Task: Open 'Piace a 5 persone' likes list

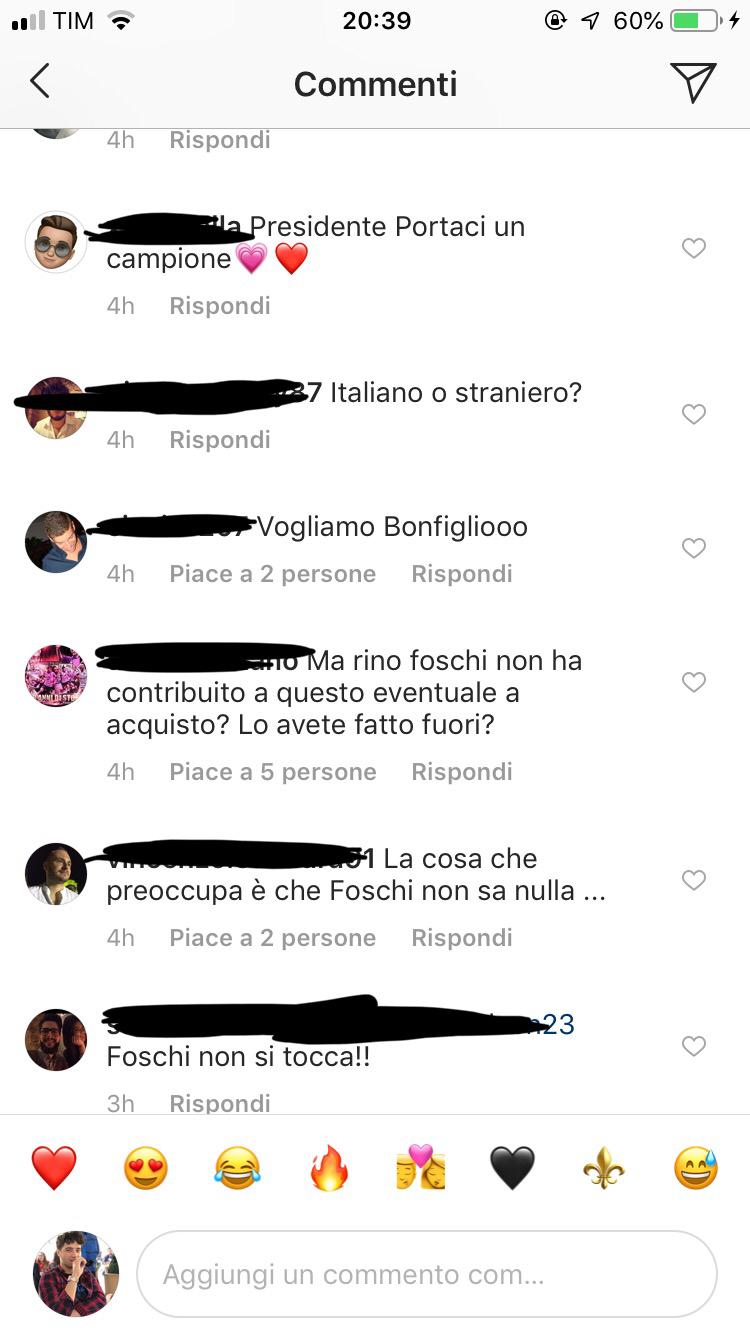Action: pyautogui.click(x=273, y=772)
